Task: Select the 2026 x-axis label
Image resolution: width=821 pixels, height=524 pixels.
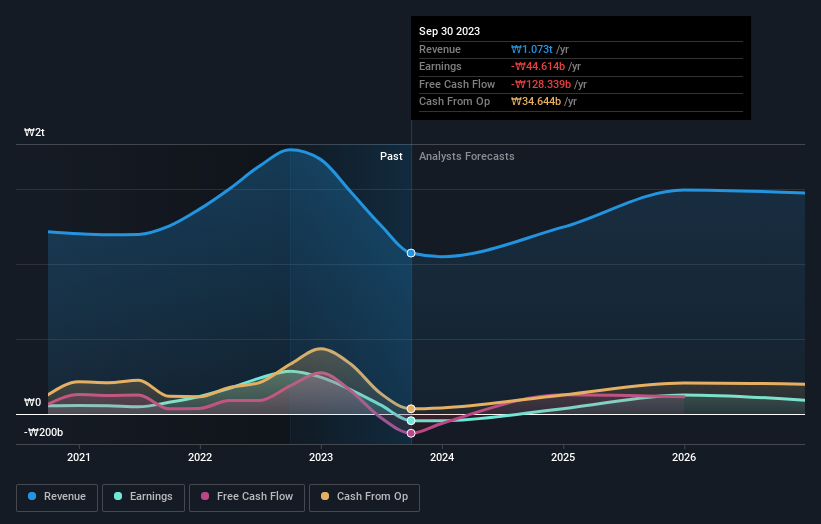Action: [x=684, y=457]
